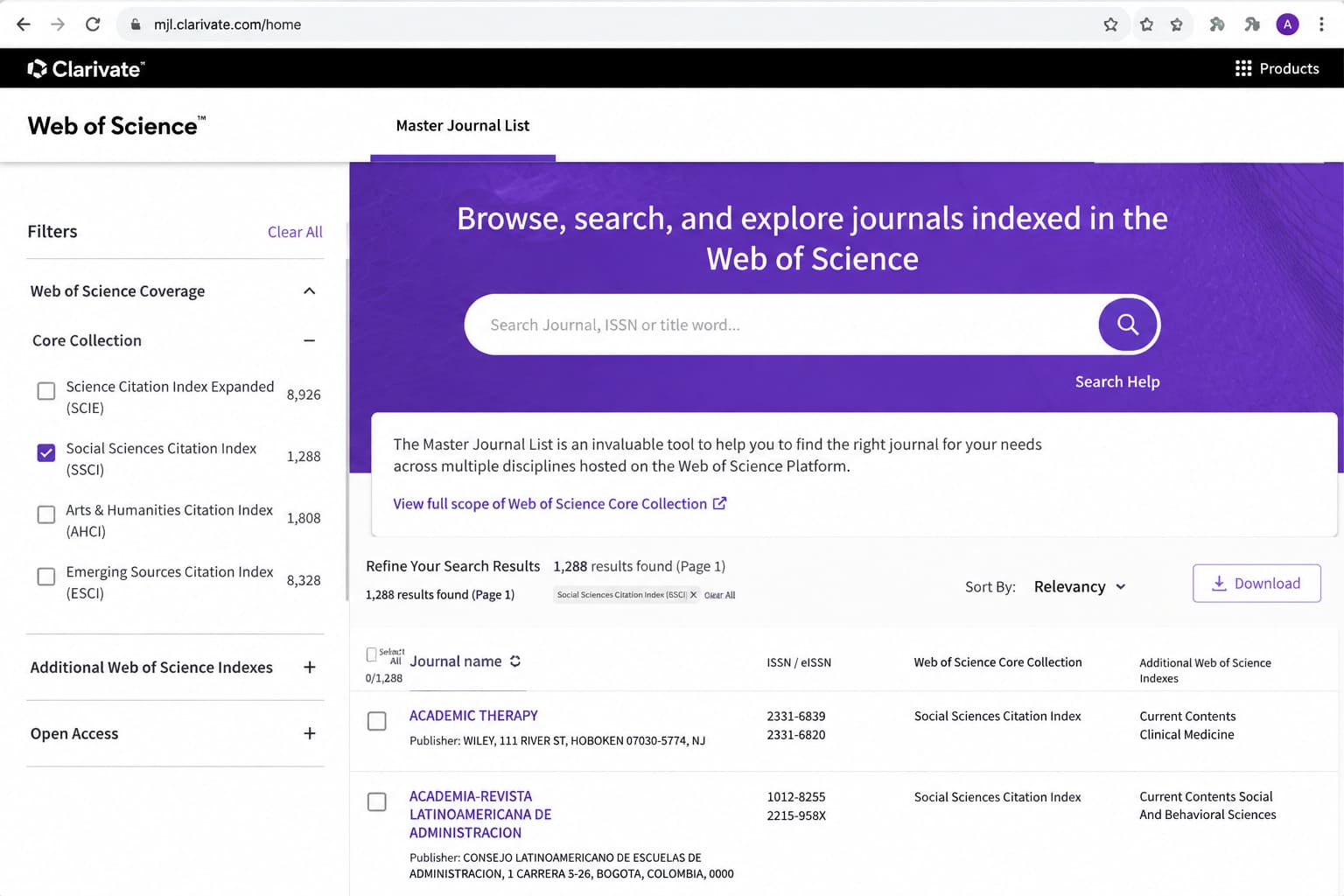Go back to the previous browser page
This screenshot has width=1344, height=896.
click(x=24, y=24)
